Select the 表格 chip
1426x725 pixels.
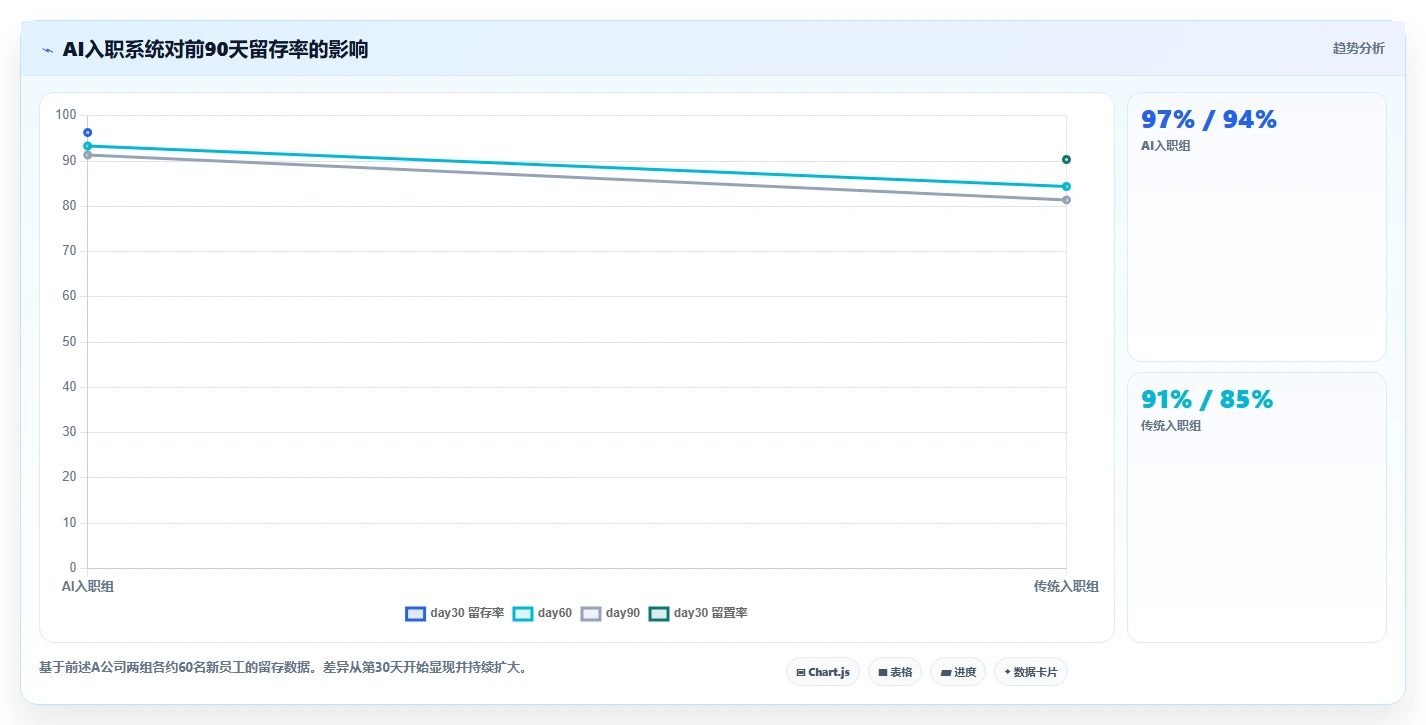click(x=895, y=672)
